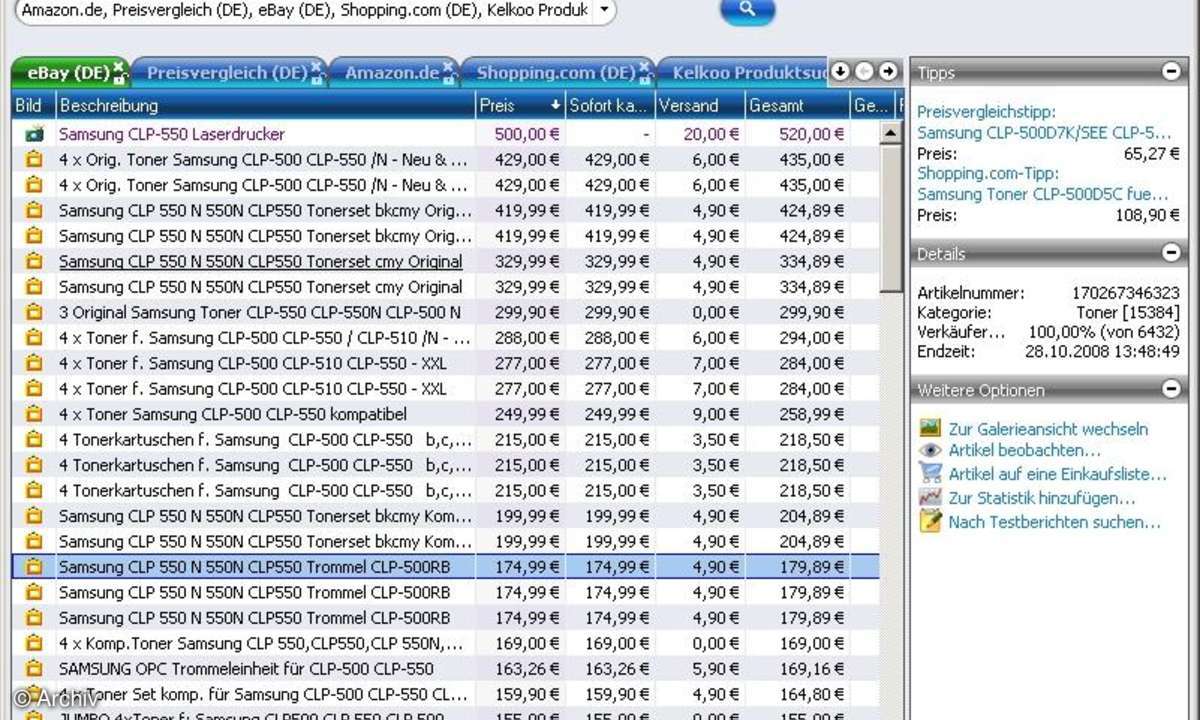Select the Samsung CLP-550 Laserdrucker row
Image resolution: width=1200 pixels, height=720 pixels.
446,134
